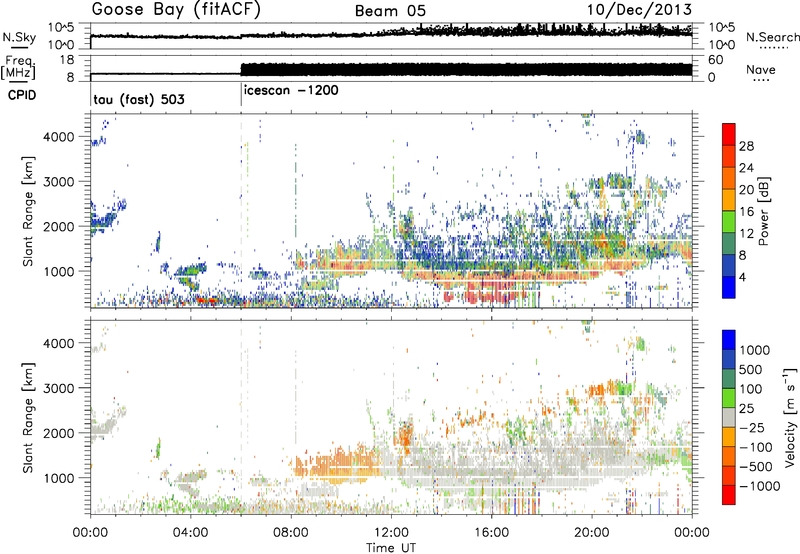Image resolution: width=800 pixels, height=554 pixels.
Task: Click the 'icescan -1200' annotation
Action: coord(291,91)
